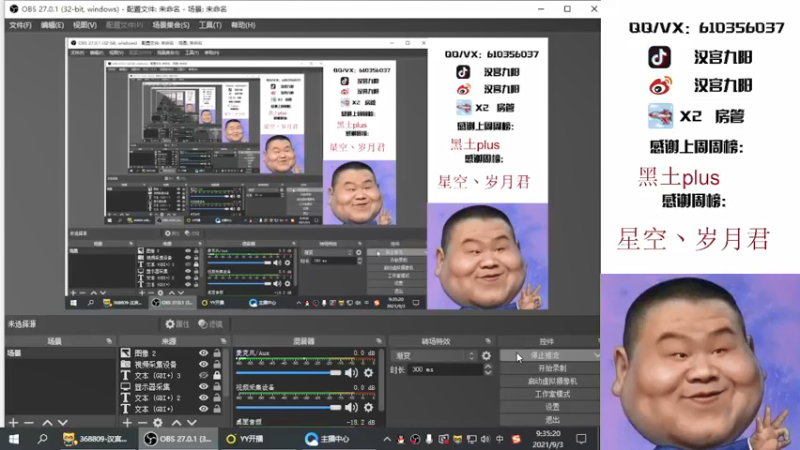Open taskbar search magnifier
The width and height of the screenshot is (800, 450).
(42, 439)
